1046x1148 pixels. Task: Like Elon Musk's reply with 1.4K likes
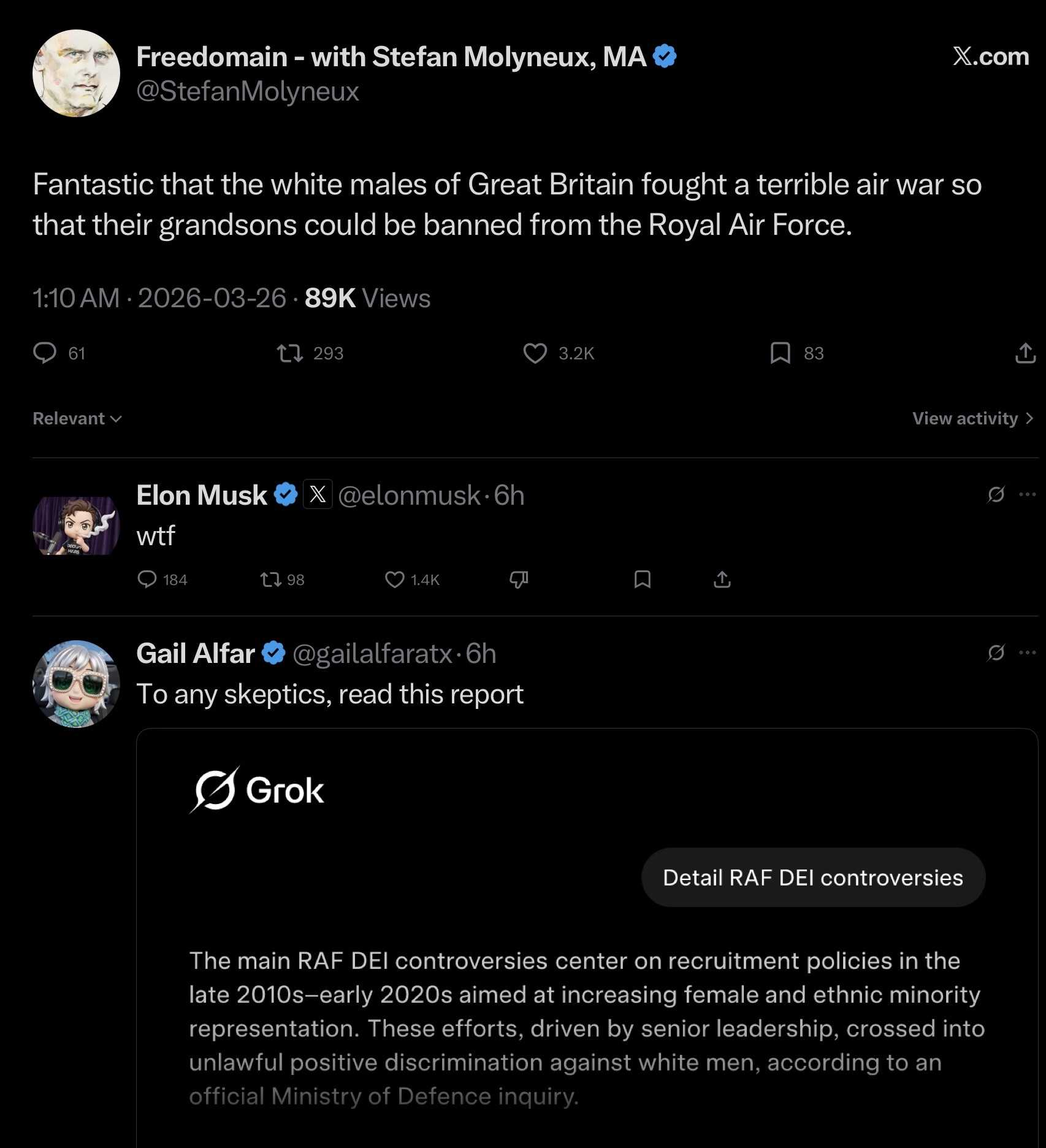point(394,580)
